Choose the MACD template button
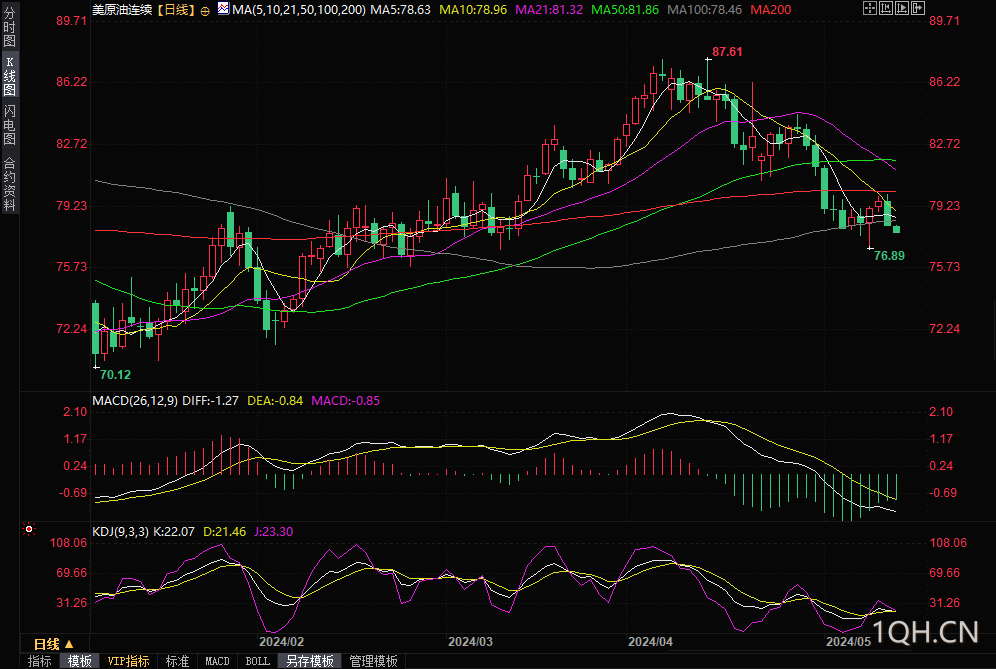The height and width of the screenshot is (669, 996). (217, 661)
